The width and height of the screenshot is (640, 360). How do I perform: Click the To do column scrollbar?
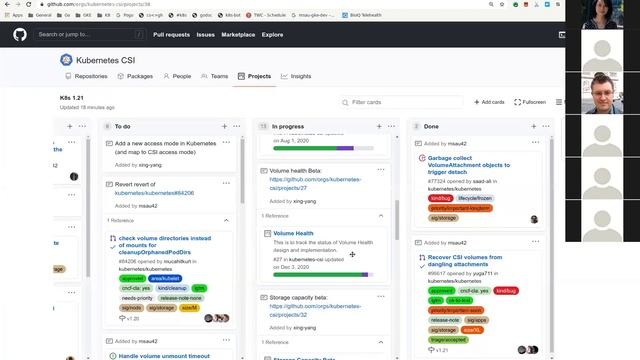(242, 171)
